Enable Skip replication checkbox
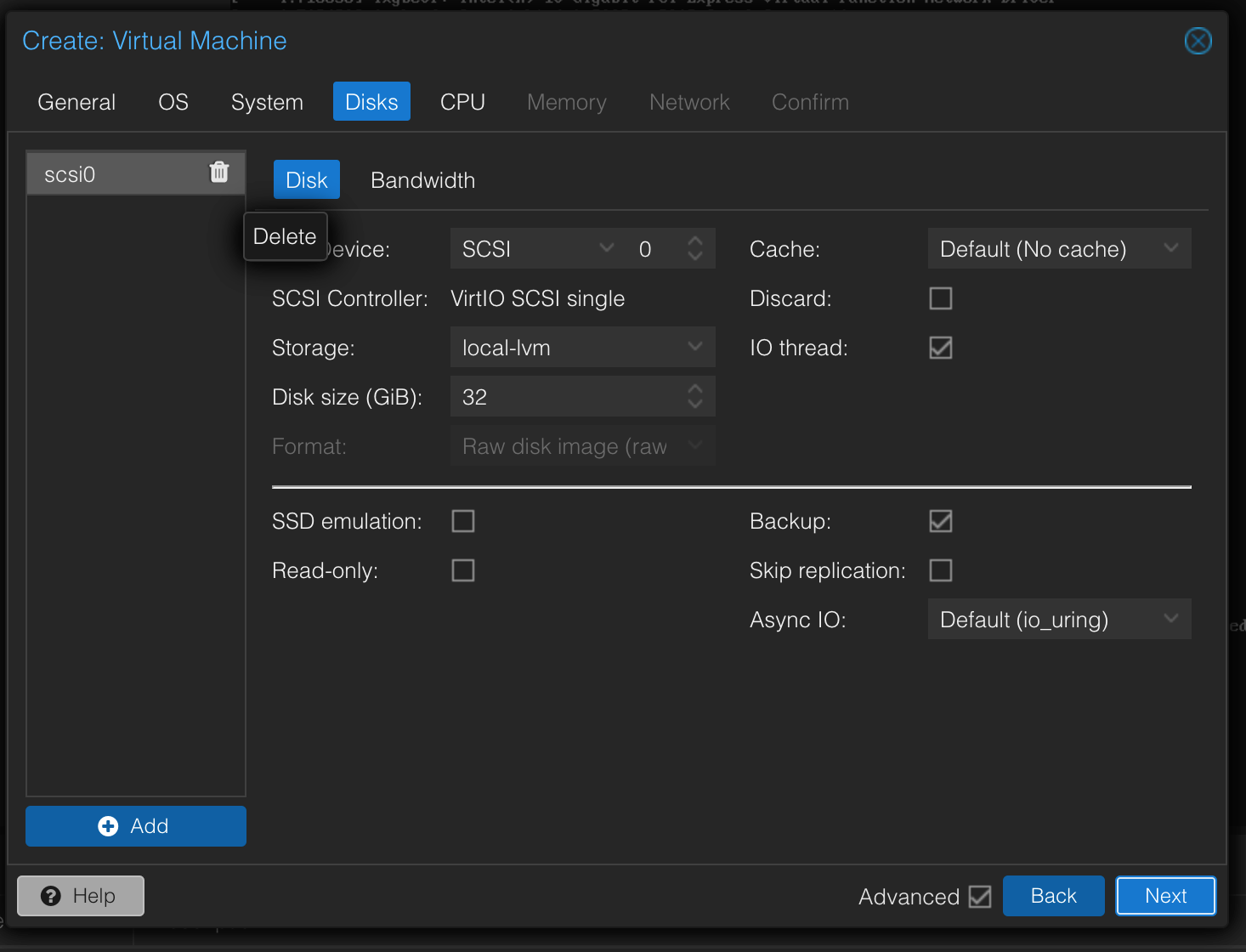Viewport: 1246px width, 952px height. click(x=941, y=570)
